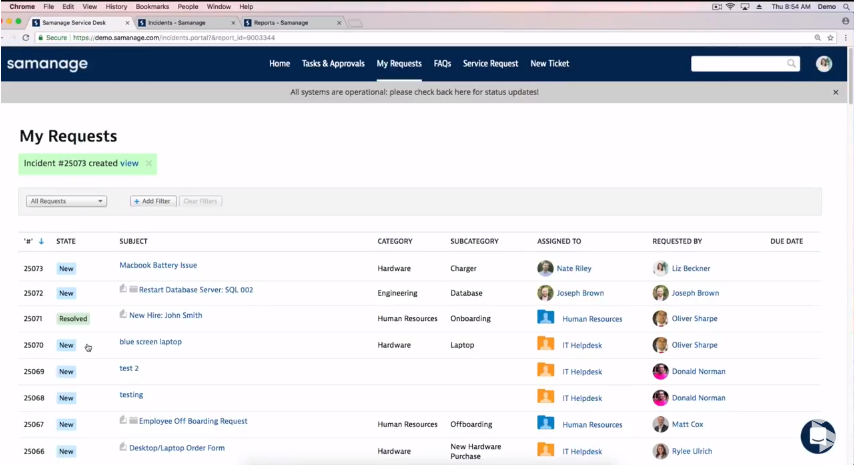This screenshot has height=465, width=854.
Task: Close the system status banner
Action: tap(836, 92)
